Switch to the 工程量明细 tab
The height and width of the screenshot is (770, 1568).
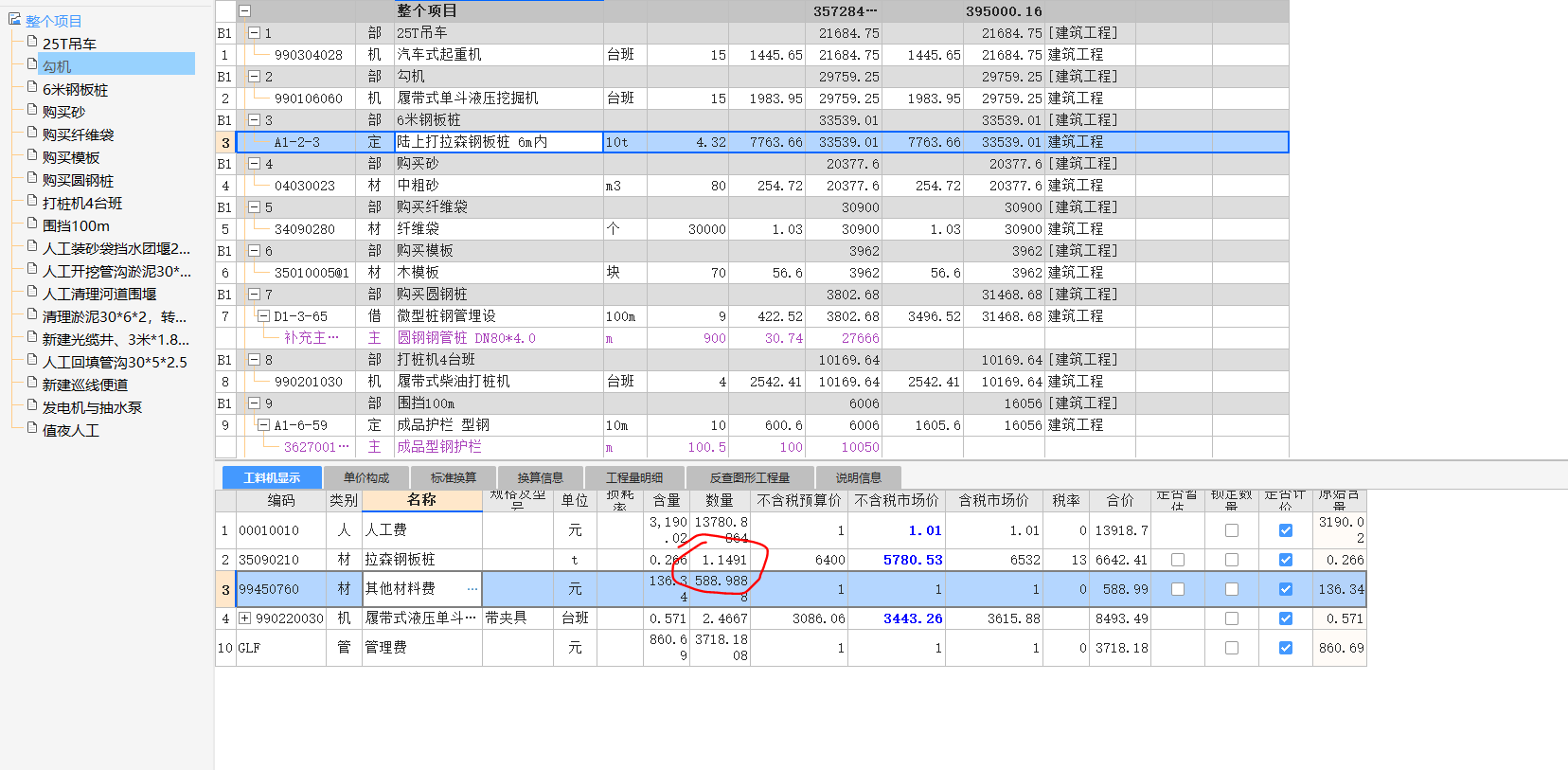click(x=634, y=478)
